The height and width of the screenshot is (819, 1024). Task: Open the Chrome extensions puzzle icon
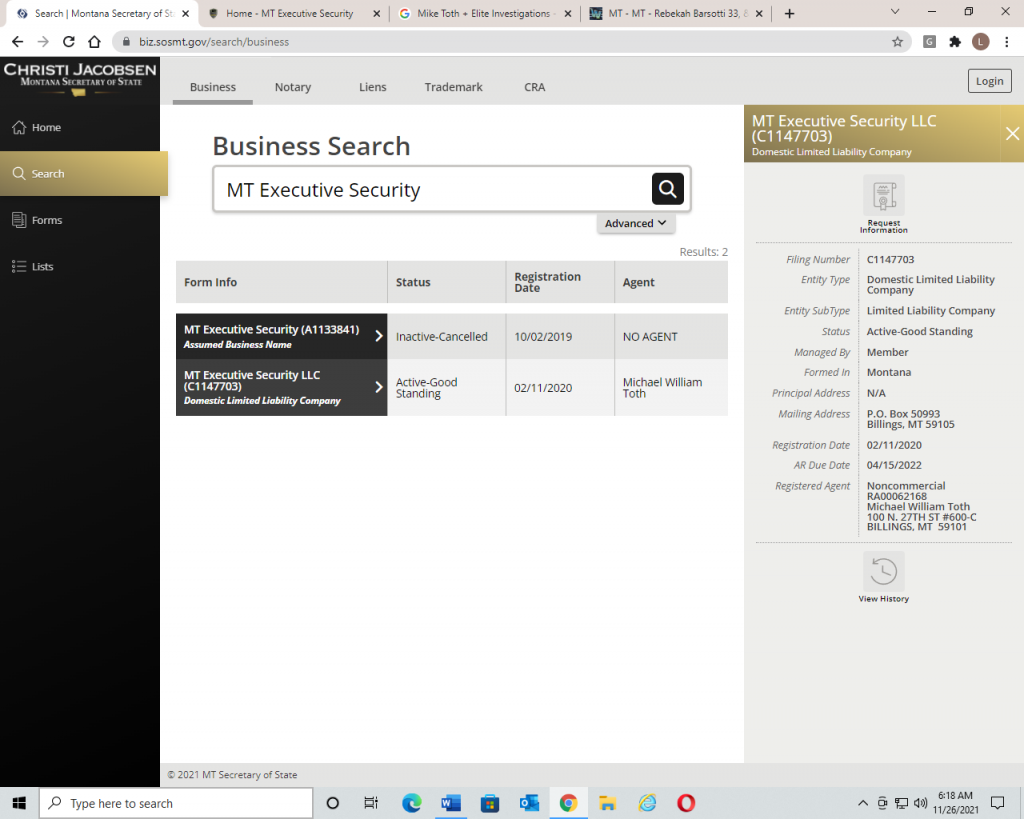point(955,42)
